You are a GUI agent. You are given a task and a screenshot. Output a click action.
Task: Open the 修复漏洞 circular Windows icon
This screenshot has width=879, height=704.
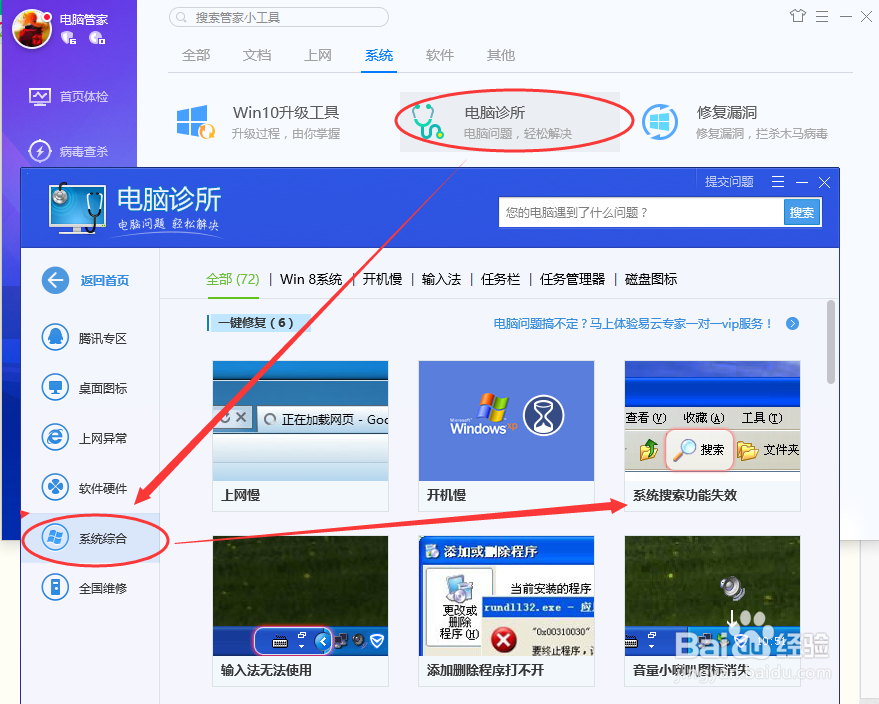pyautogui.click(x=660, y=122)
